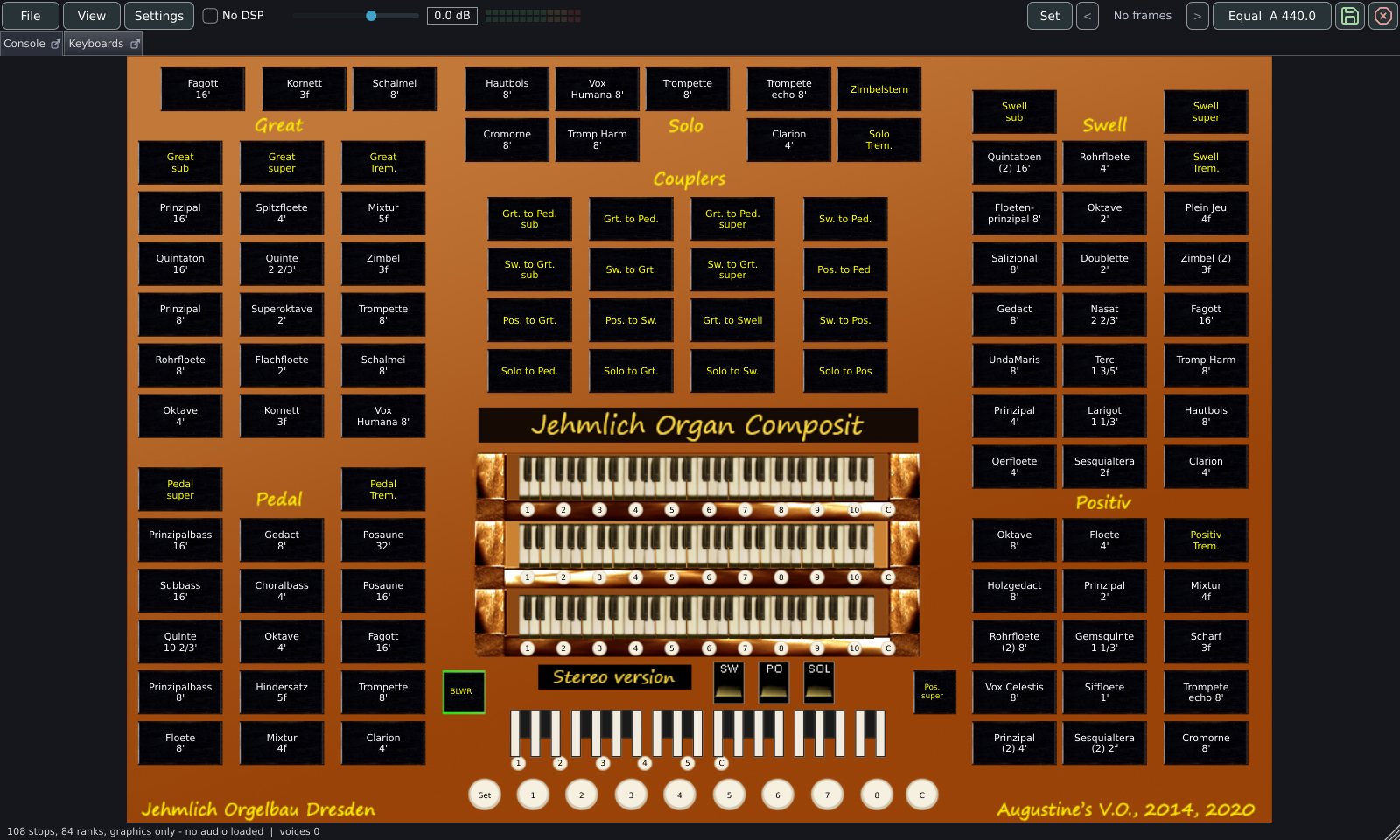Screen dimensions: 1400x840
Task: Activate general piston 5 in the bottom row
Action: [729, 794]
